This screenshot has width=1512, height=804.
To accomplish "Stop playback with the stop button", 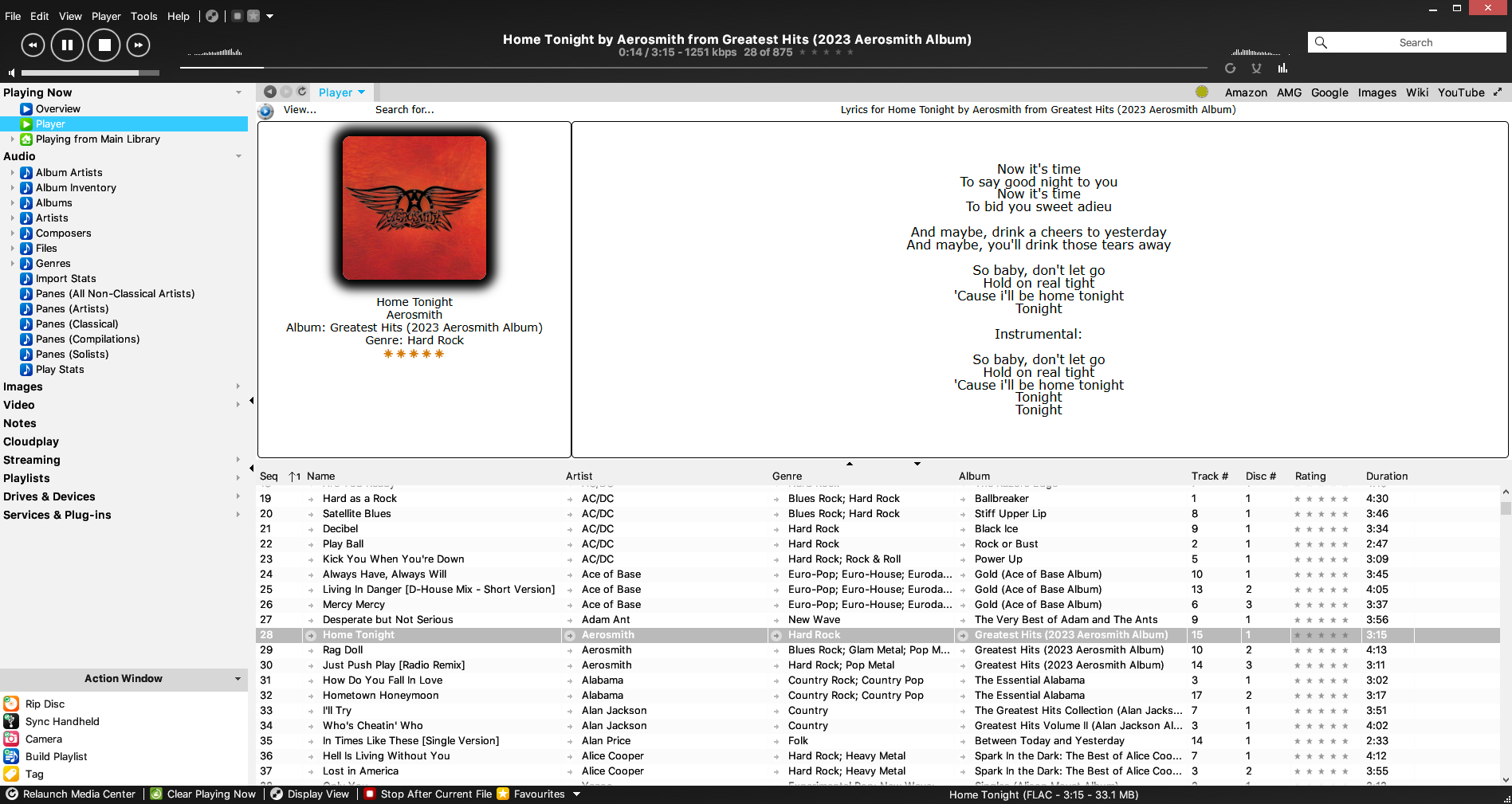I will pos(104,45).
